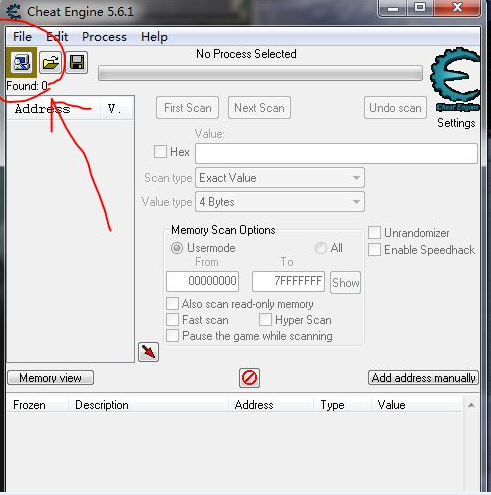Image resolution: width=491 pixels, height=495 pixels.
Task: Open the Scan type Exact Value dropdown
Action: [x=280, y=178]
